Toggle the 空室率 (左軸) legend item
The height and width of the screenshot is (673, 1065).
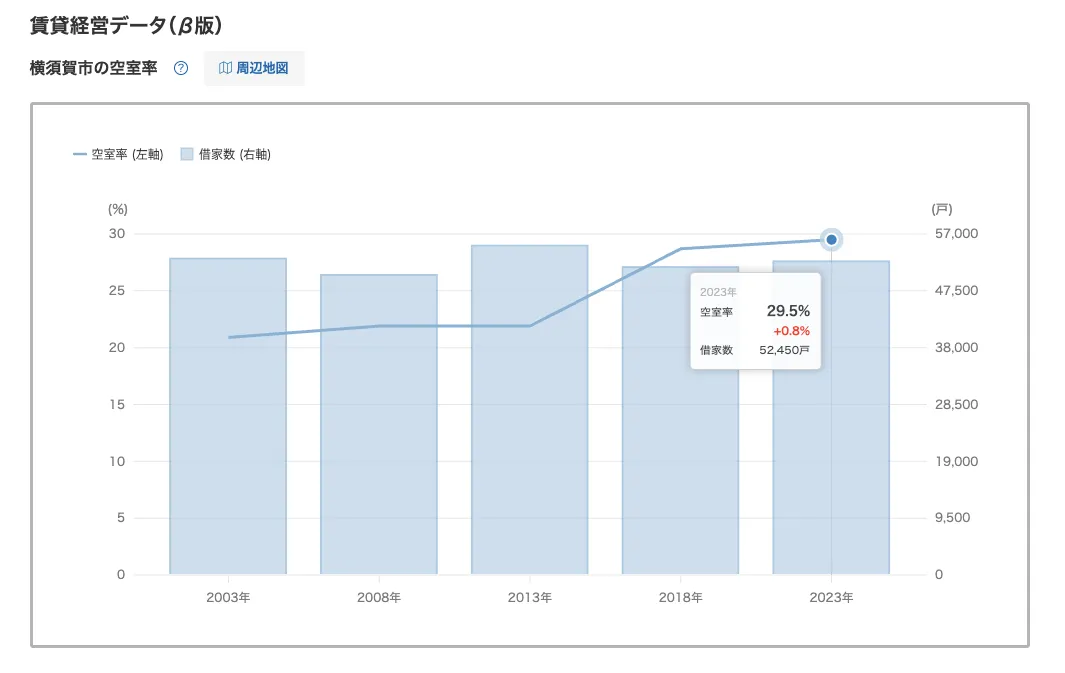pos(118,154)
